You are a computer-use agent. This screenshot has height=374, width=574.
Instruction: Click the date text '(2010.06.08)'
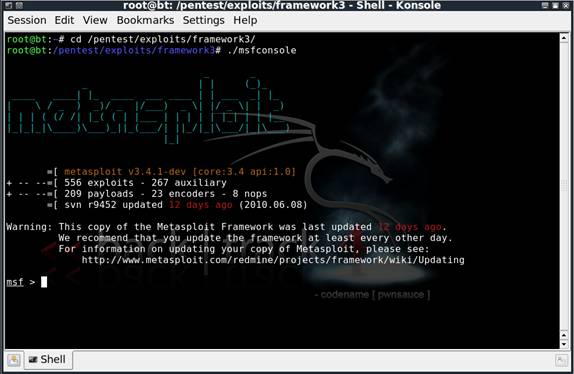(273, 205)
